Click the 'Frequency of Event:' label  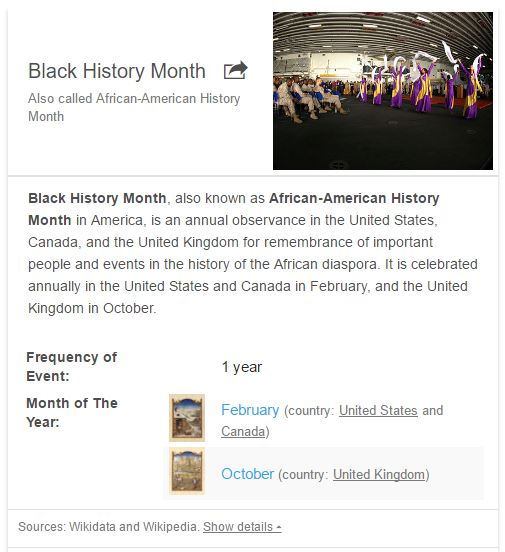71,366
